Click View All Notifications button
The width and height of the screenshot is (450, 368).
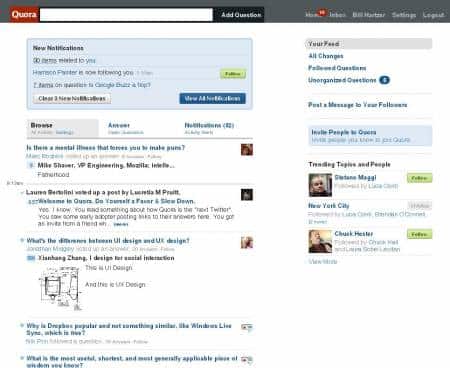pyautogui.click(x=213, y=98)
